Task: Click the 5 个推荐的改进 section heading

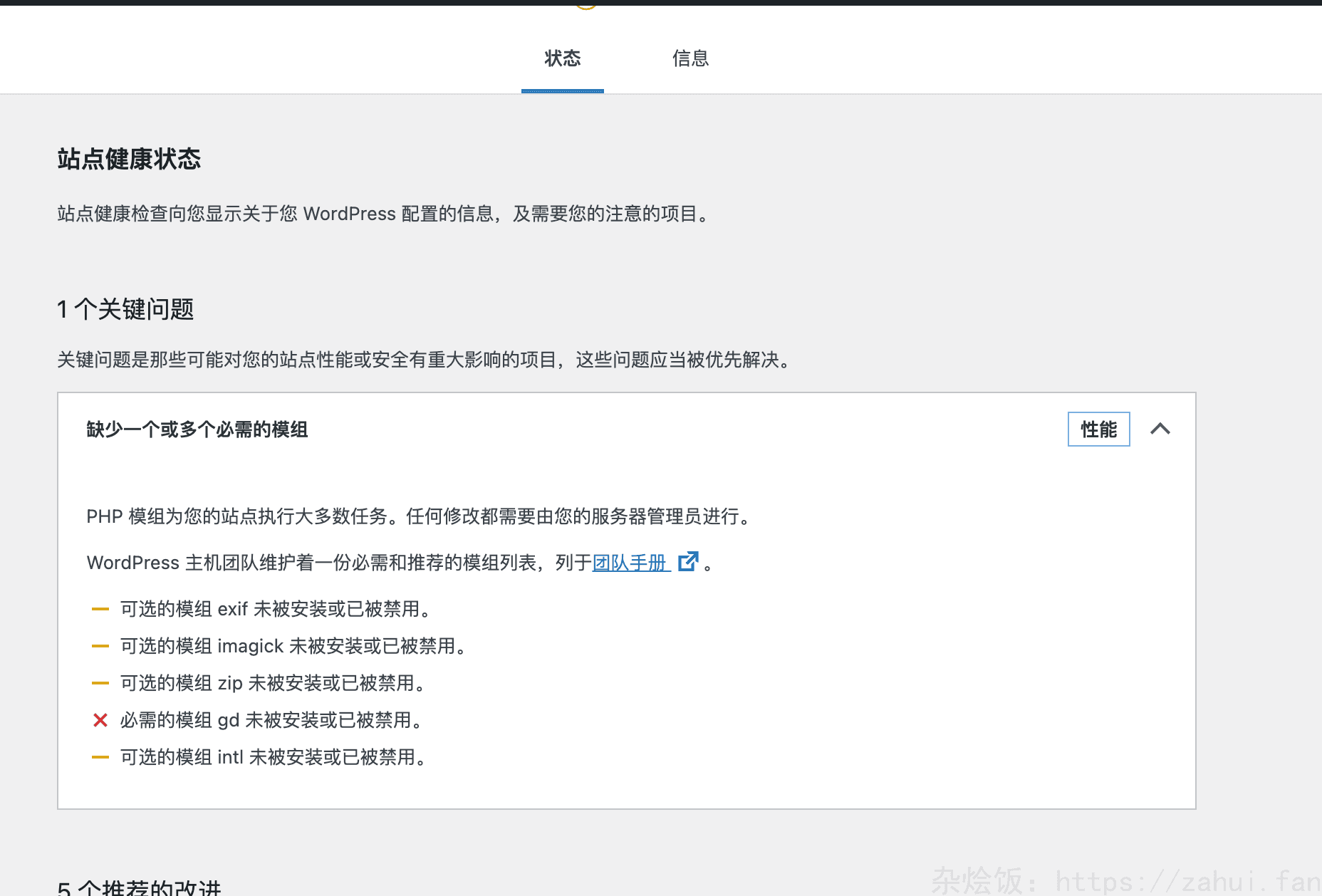Action: (140, 887)
